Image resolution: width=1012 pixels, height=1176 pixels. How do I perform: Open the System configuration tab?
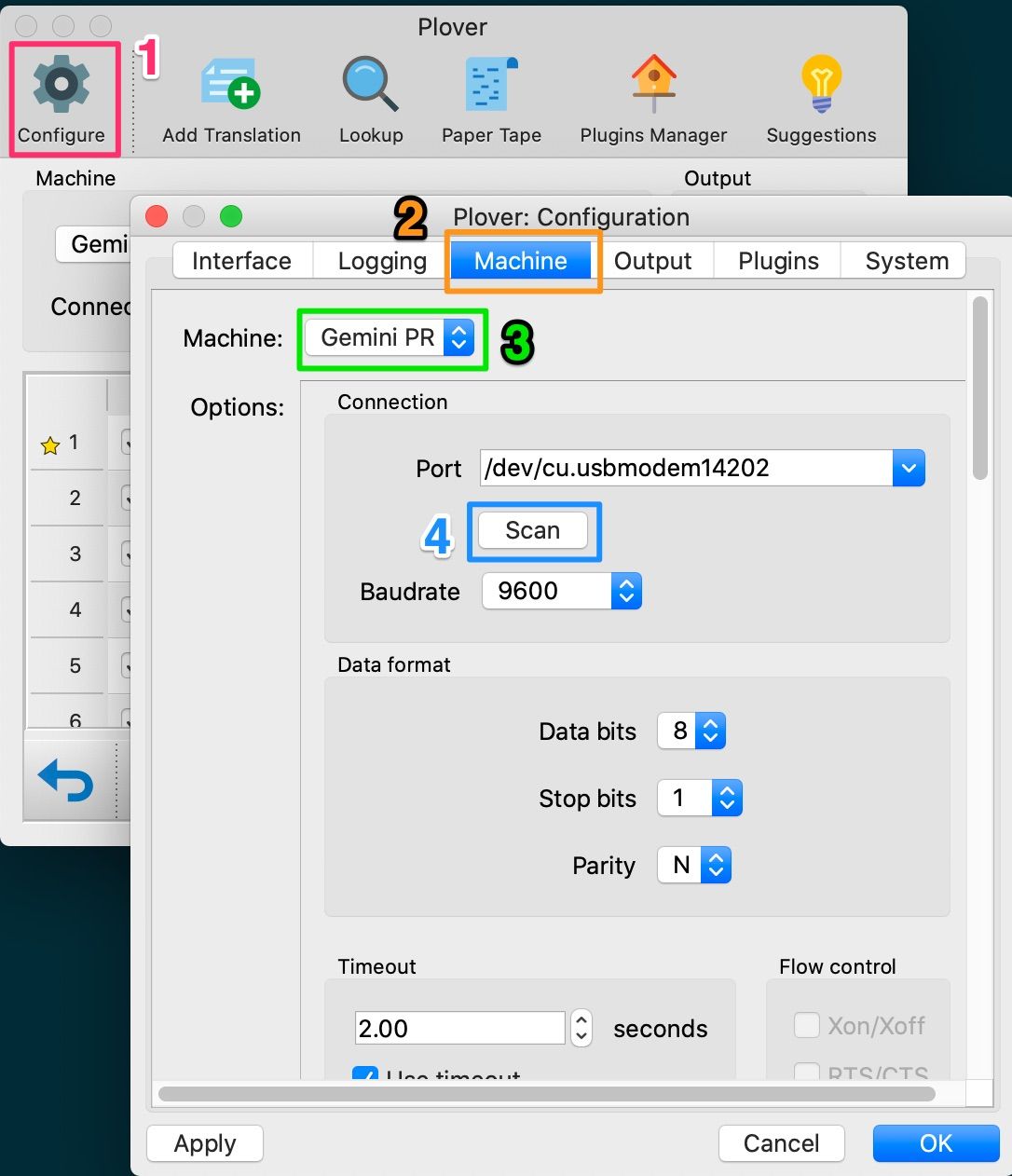(903, 261)
